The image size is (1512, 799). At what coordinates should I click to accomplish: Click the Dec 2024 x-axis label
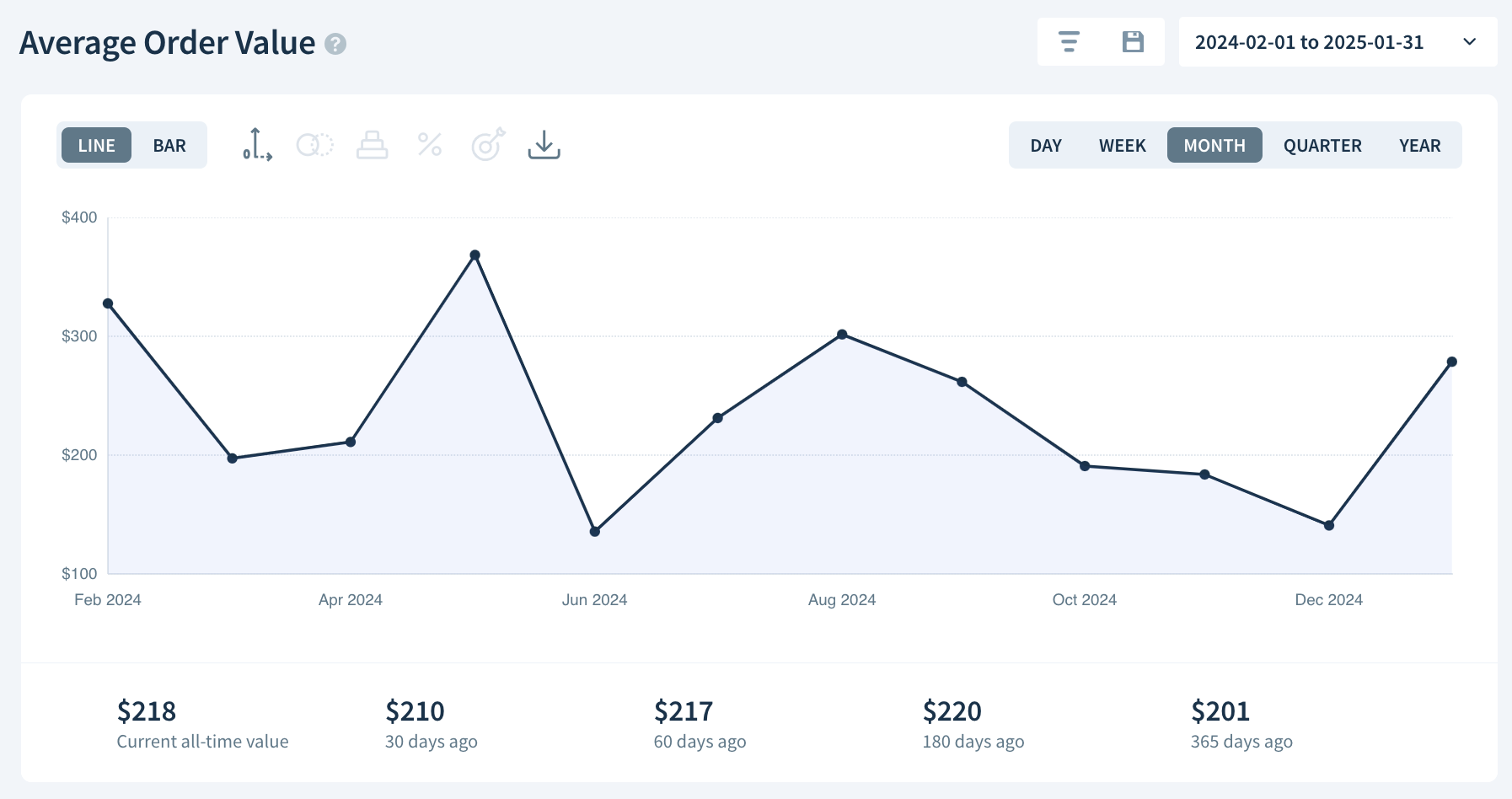[x=1329, y=600]
